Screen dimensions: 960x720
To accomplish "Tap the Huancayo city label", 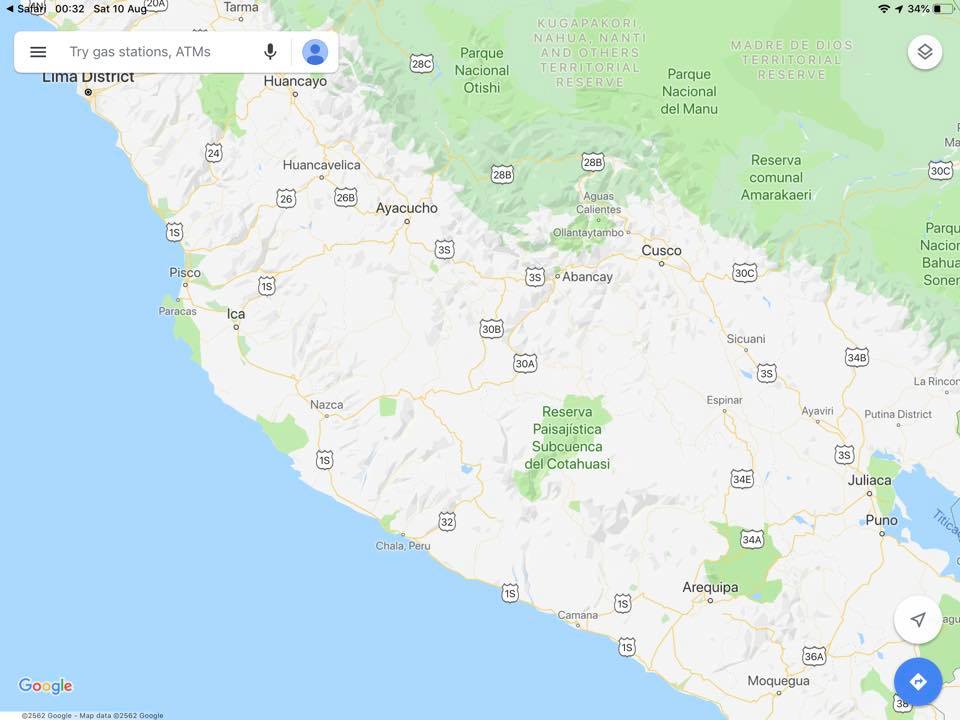I will click(x=295, y=81).
